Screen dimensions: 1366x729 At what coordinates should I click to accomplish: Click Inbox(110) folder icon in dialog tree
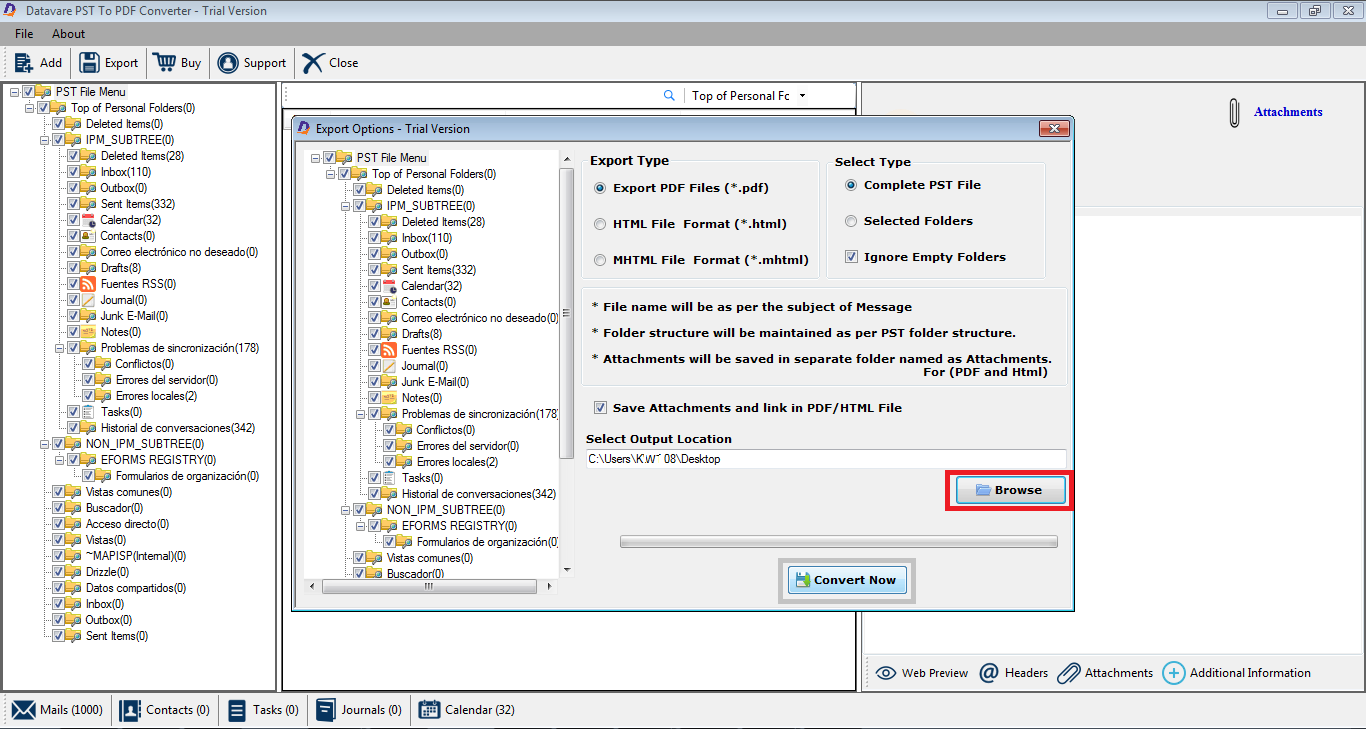(390, 238)
